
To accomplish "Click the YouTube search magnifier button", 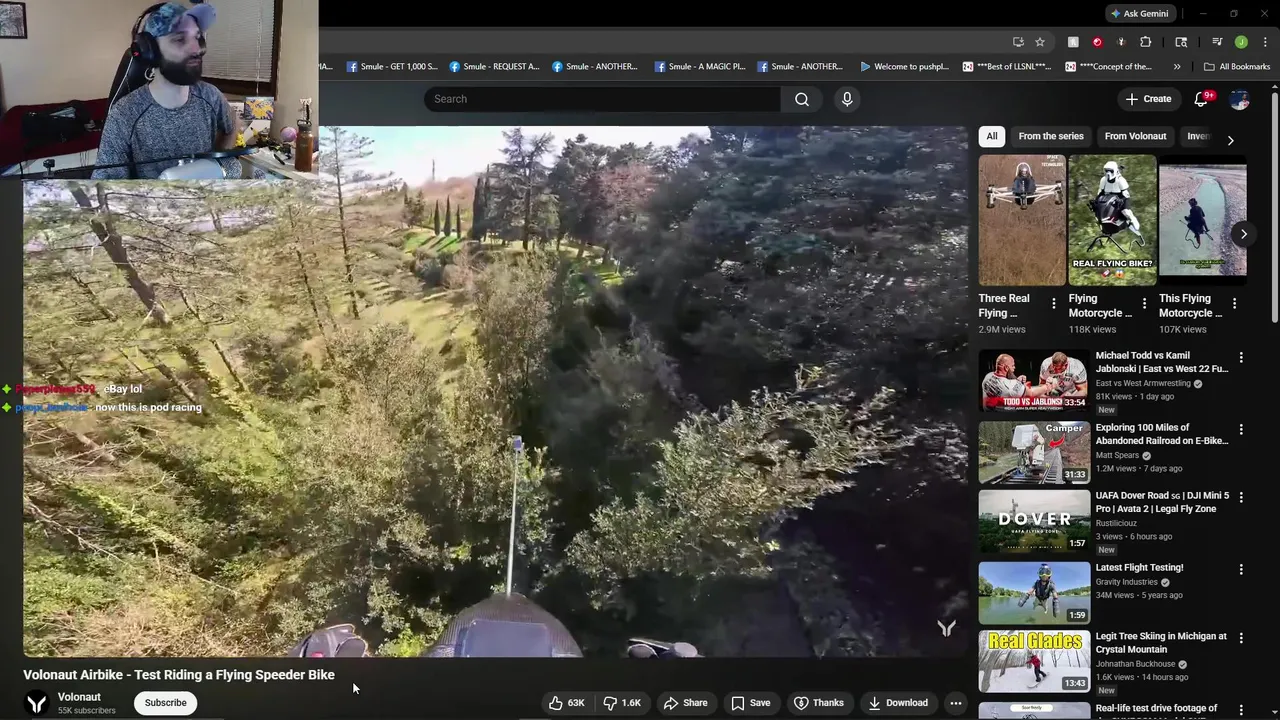I will click(802, 99).
